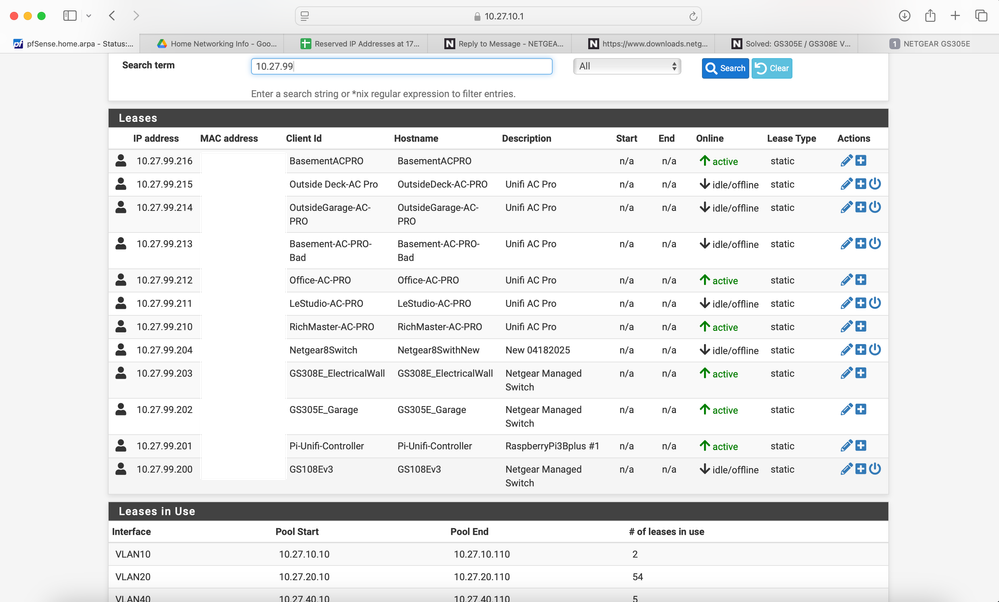Click VLAN20 pool start 10.27.20.10
Image resolution: width=999 pixels, height=602 pixels.
pos(304,577)
